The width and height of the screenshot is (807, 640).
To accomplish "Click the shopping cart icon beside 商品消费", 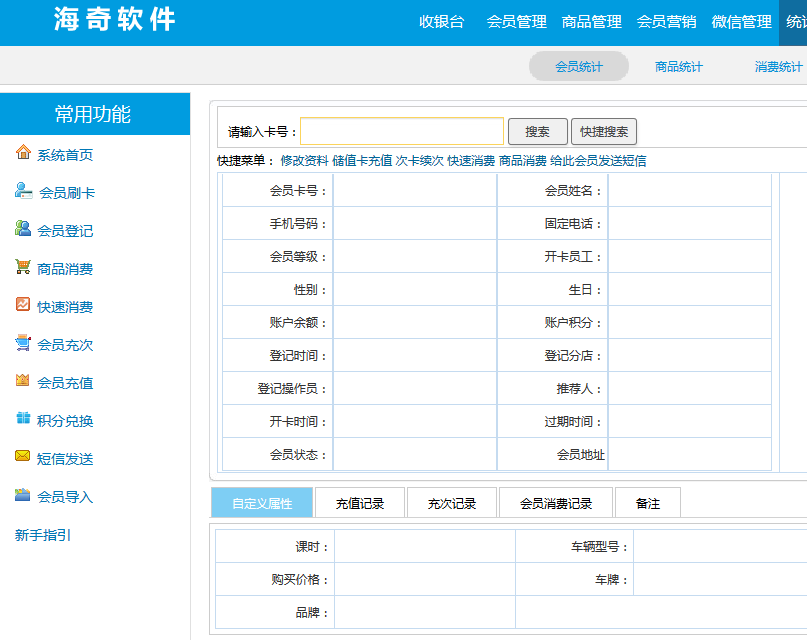I will [23, 267].
